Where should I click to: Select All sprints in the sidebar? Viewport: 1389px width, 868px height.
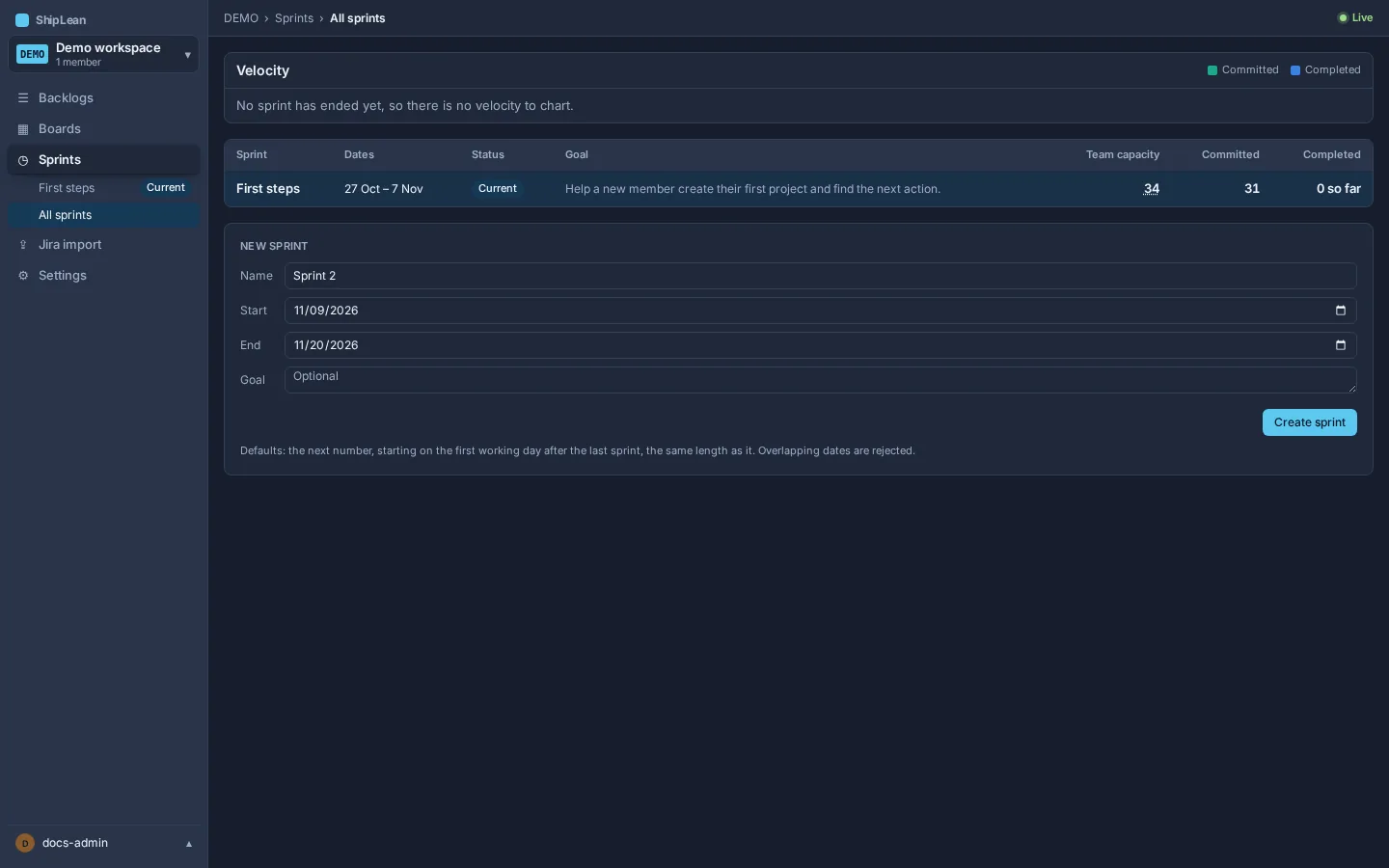point(104,215)
